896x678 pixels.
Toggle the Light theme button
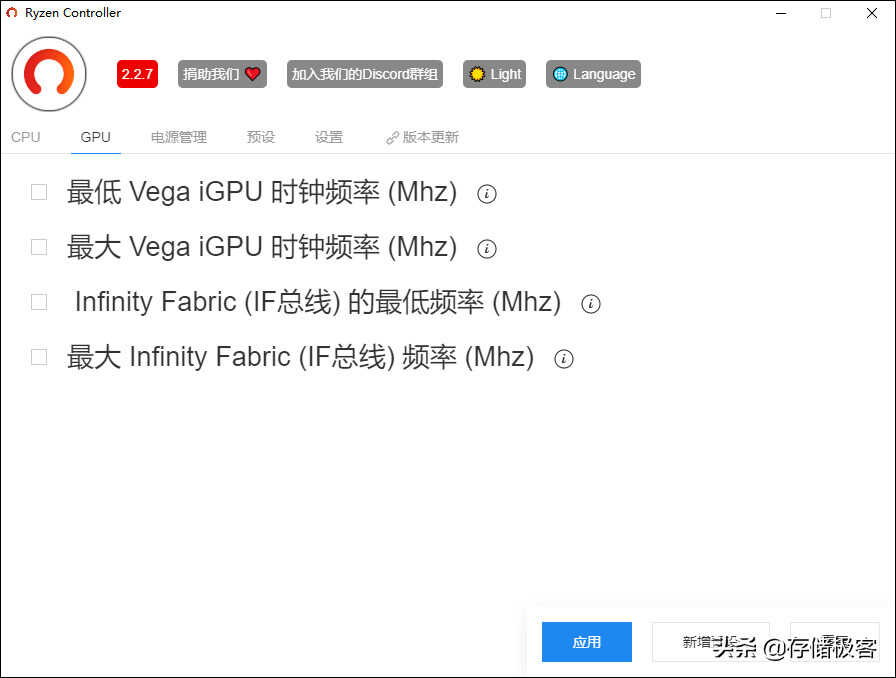pos(494,74)
